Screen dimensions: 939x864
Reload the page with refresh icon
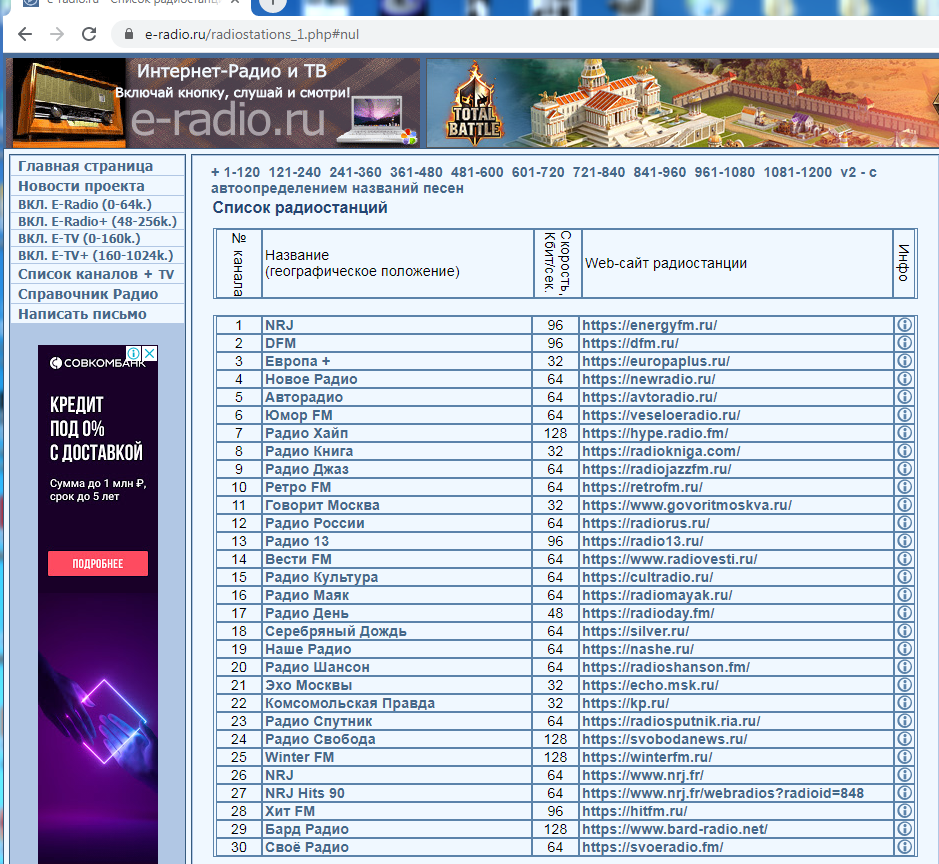tap(89, 34)
